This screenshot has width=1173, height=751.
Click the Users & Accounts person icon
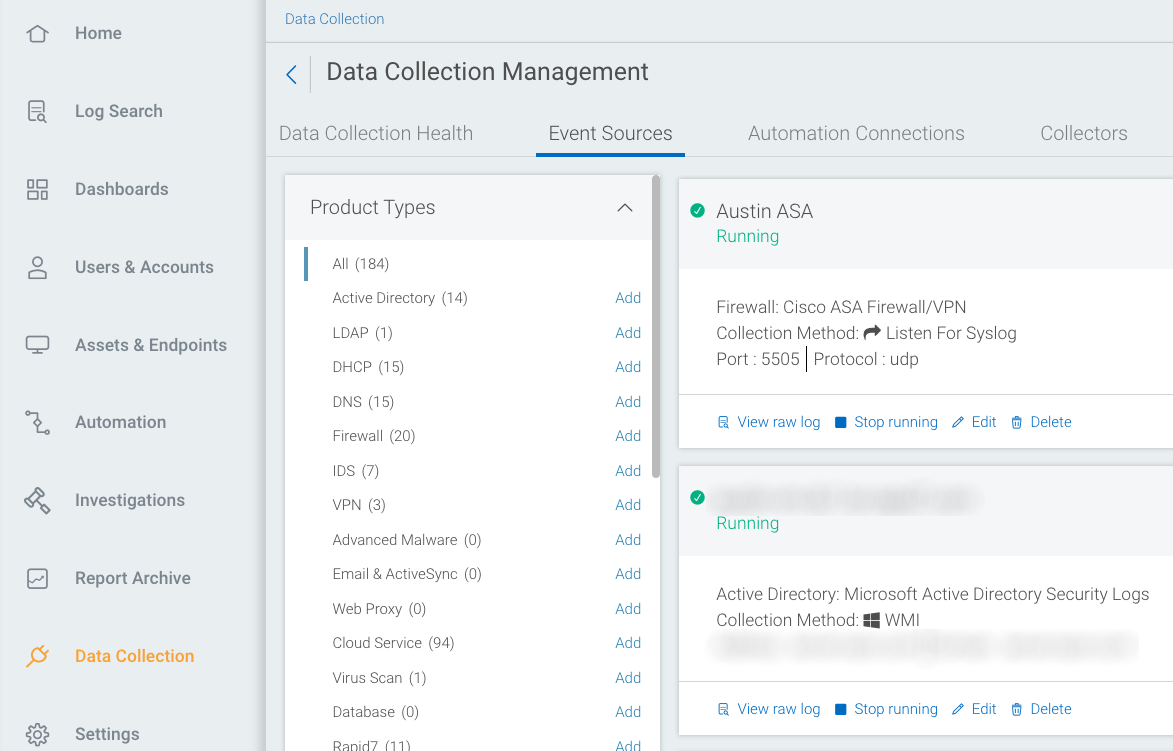(x=37, y=267)
